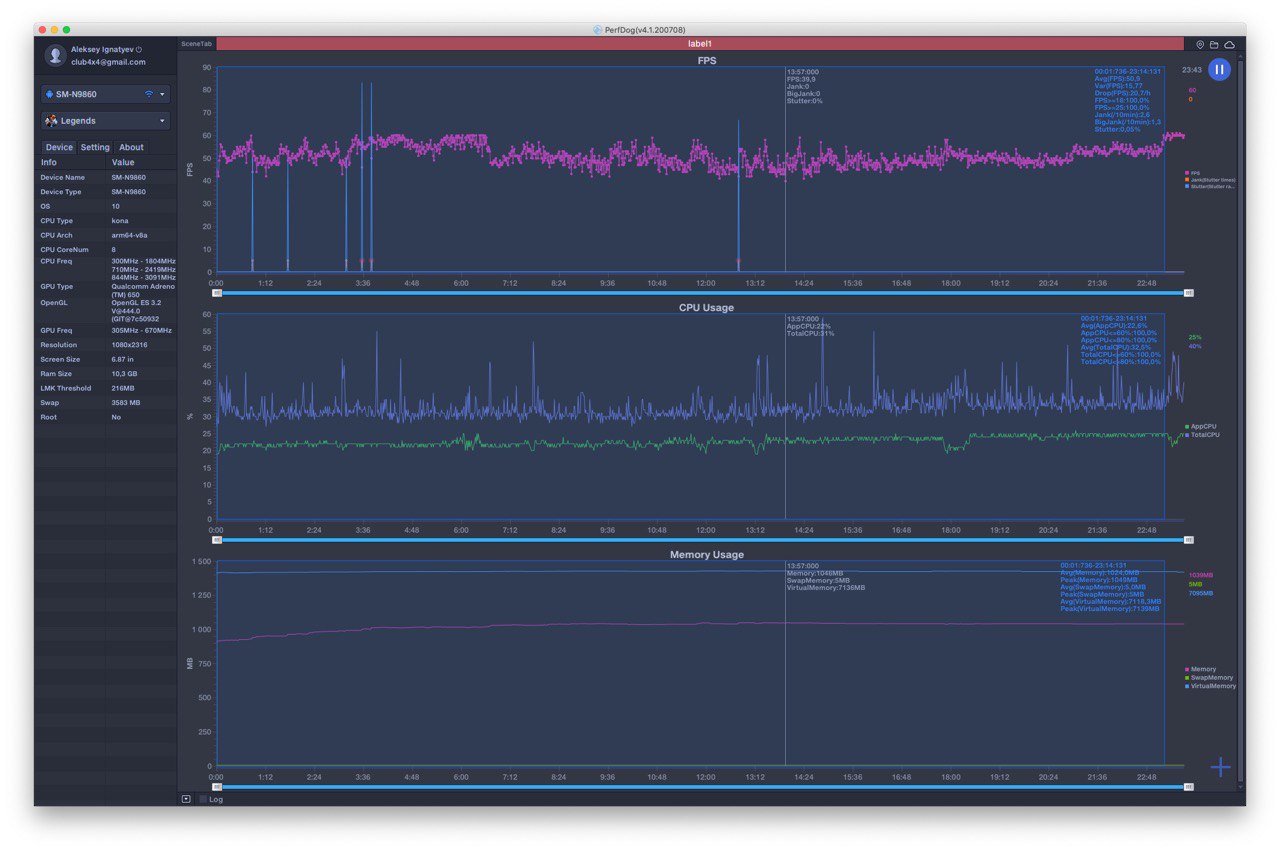The image size is (1280, 851).
Task: Toggle the AppCPU legend item
Action: pyautogui.click(x=1199, y=426)
